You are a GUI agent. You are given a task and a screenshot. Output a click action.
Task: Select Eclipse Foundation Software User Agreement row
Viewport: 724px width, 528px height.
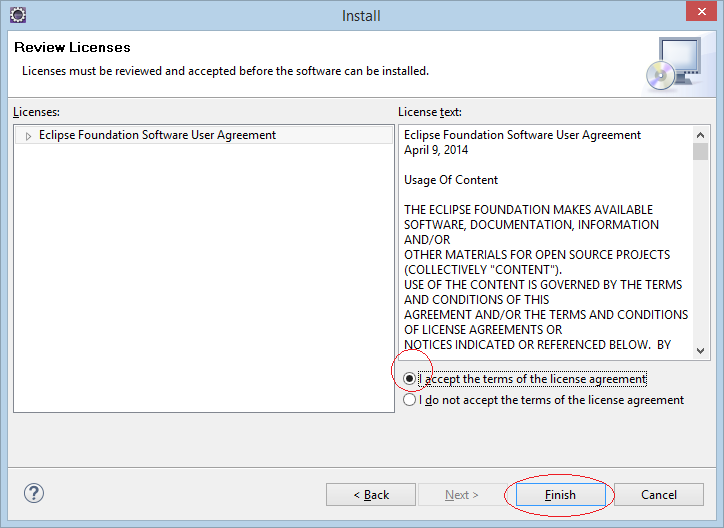point(204,135)
